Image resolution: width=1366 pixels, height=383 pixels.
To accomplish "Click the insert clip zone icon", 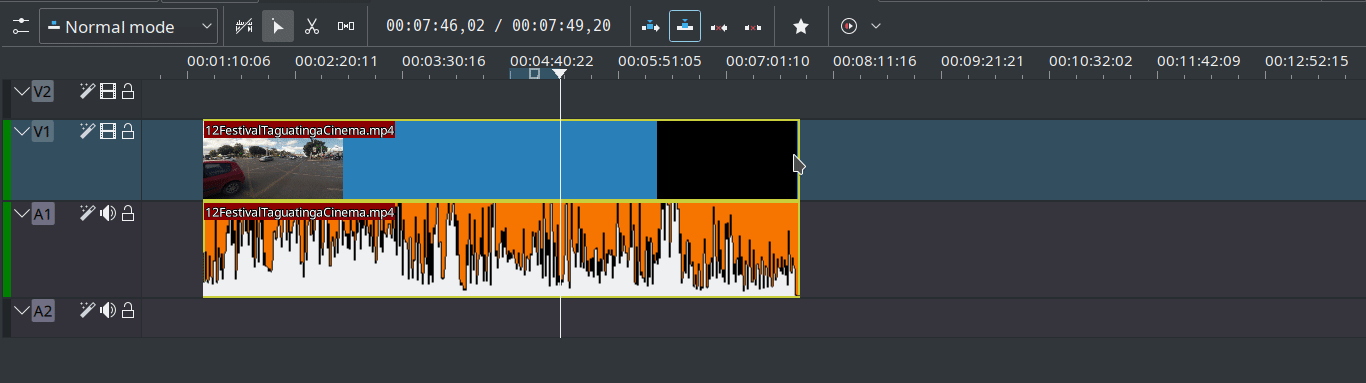I will click(x=651, y=27).
